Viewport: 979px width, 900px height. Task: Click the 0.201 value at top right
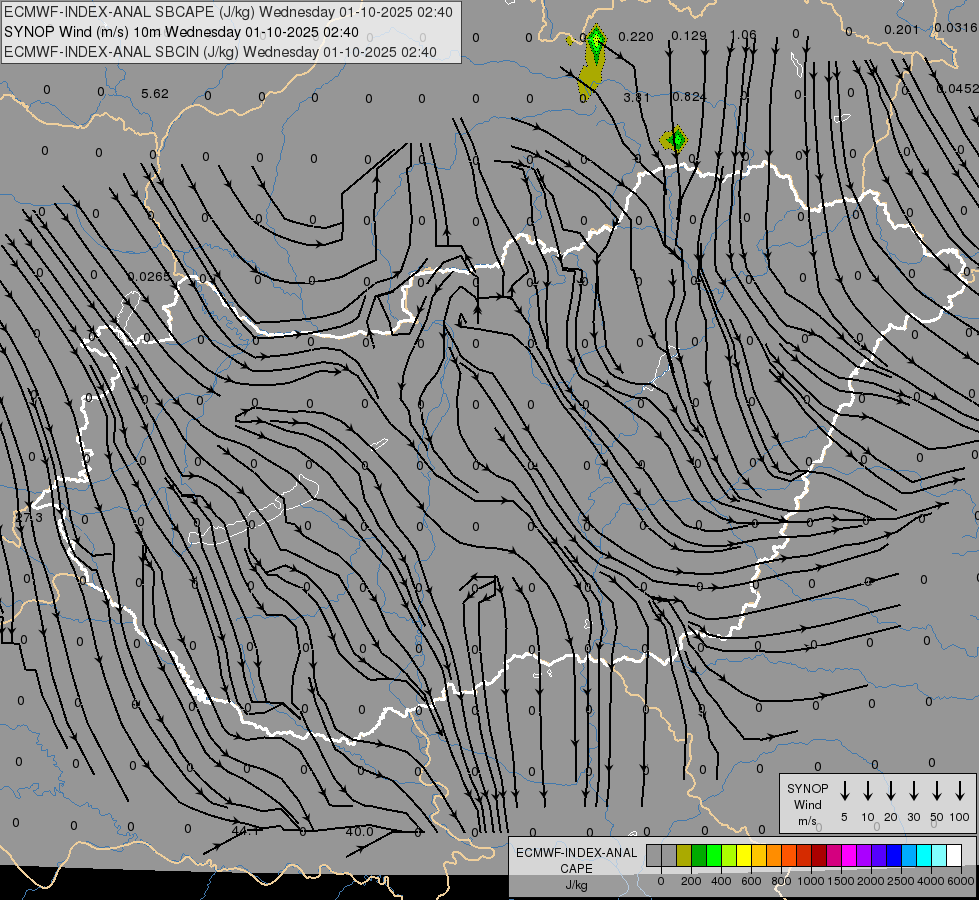[902, 29]
